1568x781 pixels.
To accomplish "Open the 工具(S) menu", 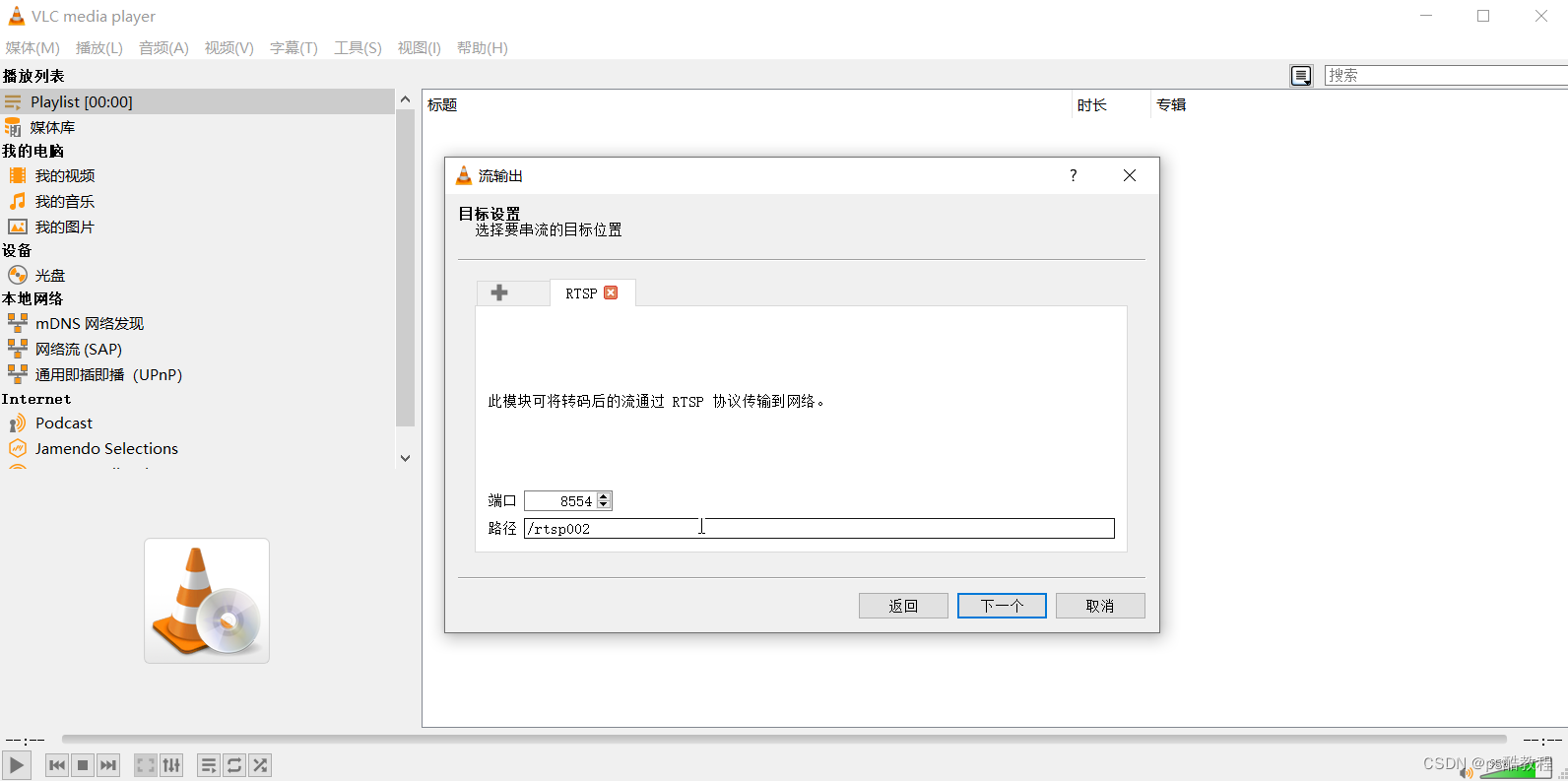I will (x=358, y=47).
